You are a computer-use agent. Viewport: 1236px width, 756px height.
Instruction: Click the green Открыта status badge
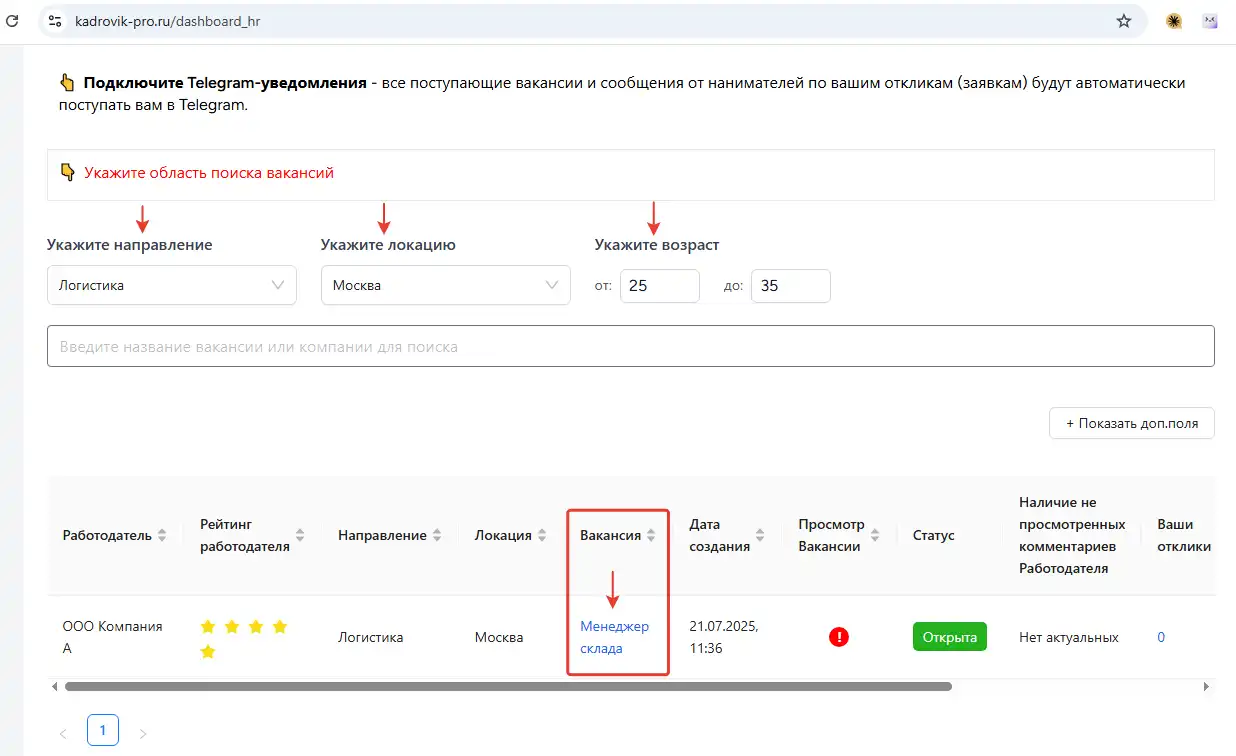click(x=949, y=637)
